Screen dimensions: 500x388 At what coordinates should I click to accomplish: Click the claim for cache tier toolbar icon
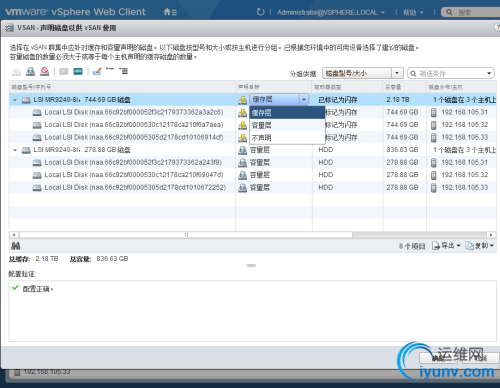pos(16,71)
